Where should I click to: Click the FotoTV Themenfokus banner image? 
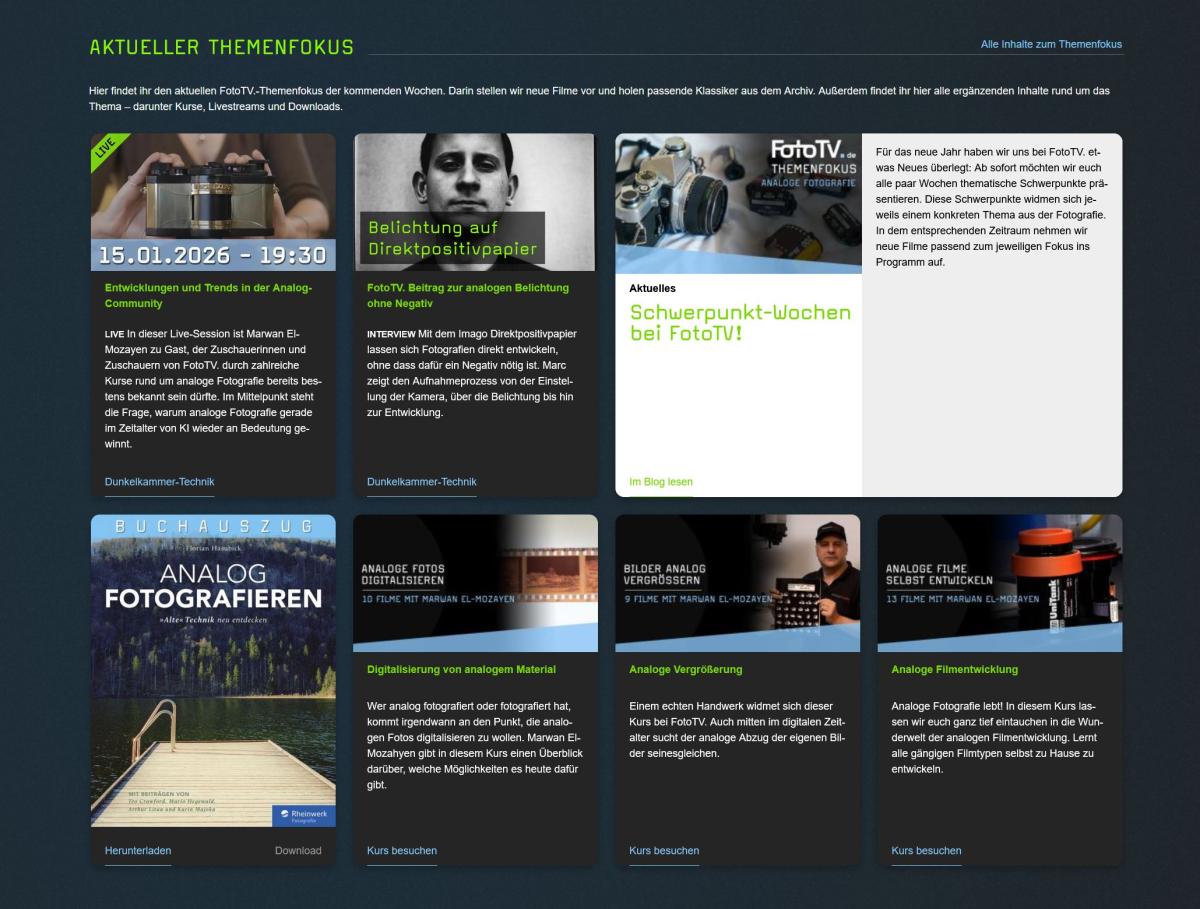(738, 203)
